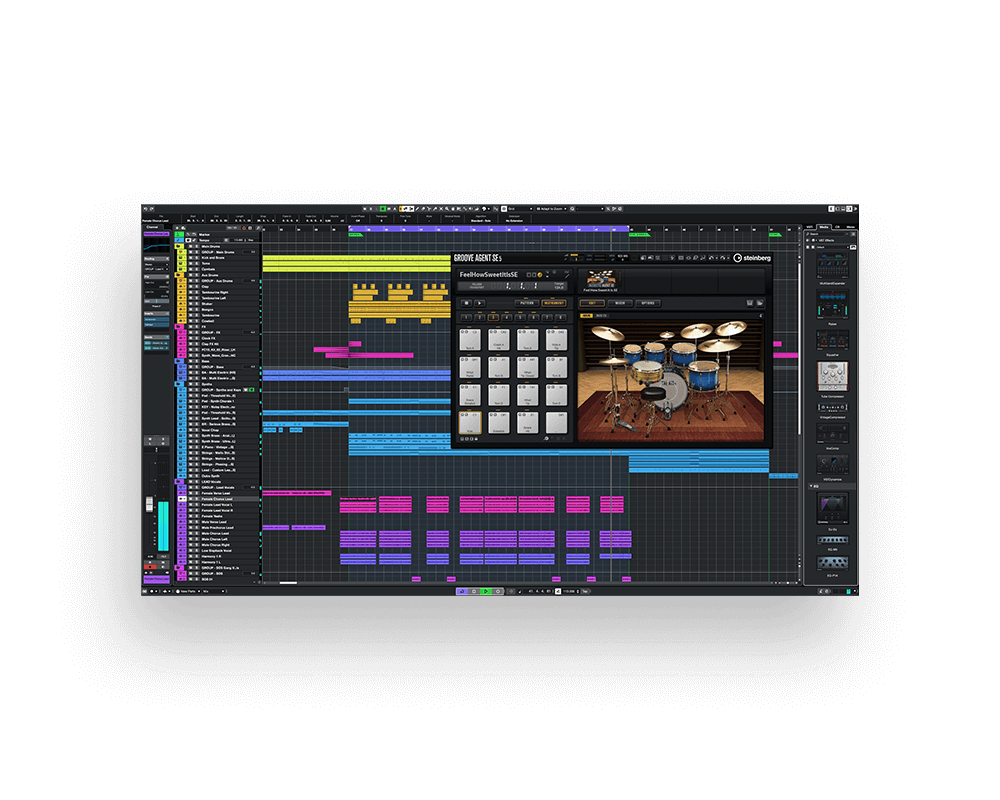This screenshot has width=1000, height=800.
Task: Toggle read automation on GROUP - Synths and Keys
Action: click(252, 390)
